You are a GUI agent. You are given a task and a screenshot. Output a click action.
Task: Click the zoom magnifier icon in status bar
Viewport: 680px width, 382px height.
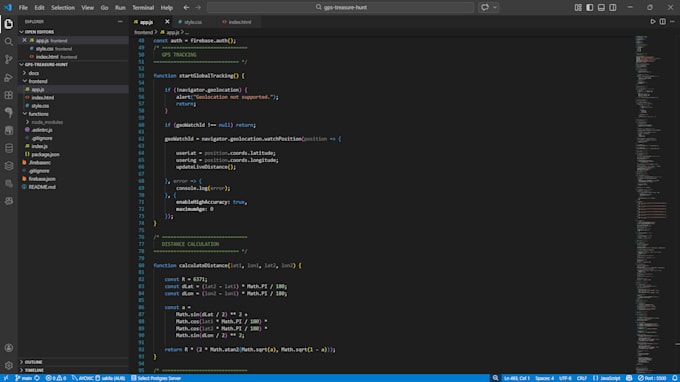(x=495, y=378)
